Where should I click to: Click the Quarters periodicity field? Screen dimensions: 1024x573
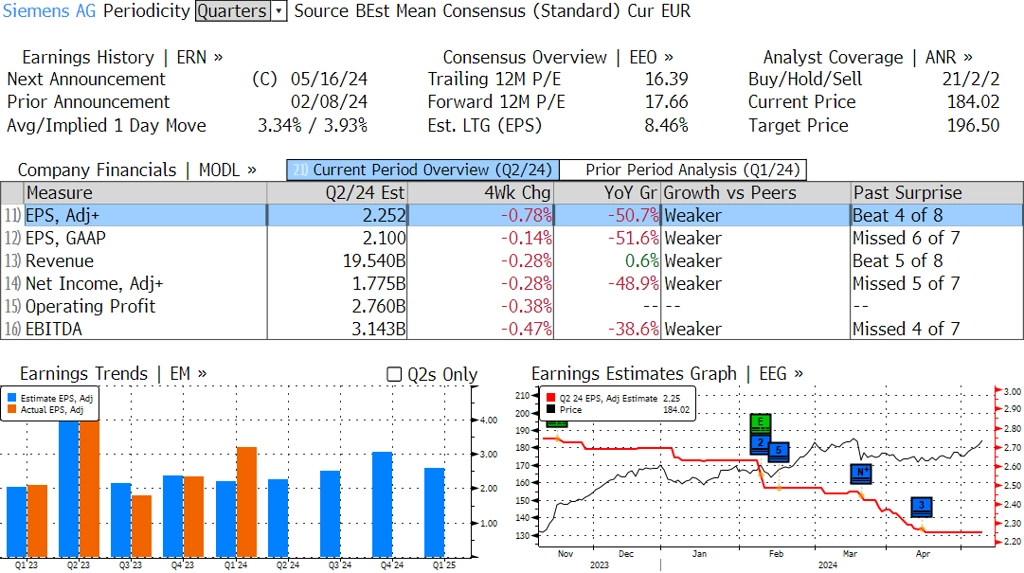[x=233, y=11]
